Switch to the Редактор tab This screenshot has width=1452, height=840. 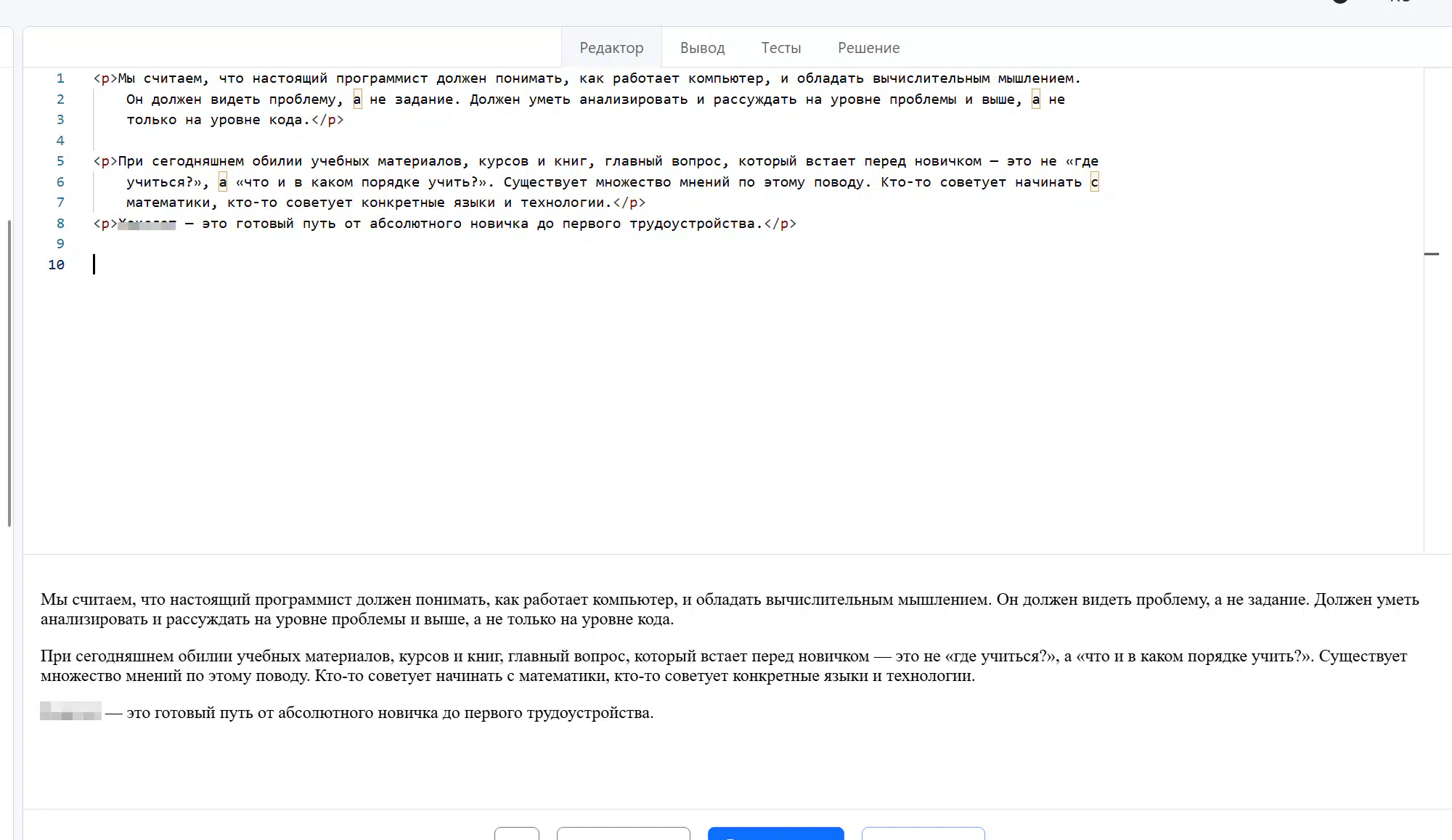pos(611,48)
